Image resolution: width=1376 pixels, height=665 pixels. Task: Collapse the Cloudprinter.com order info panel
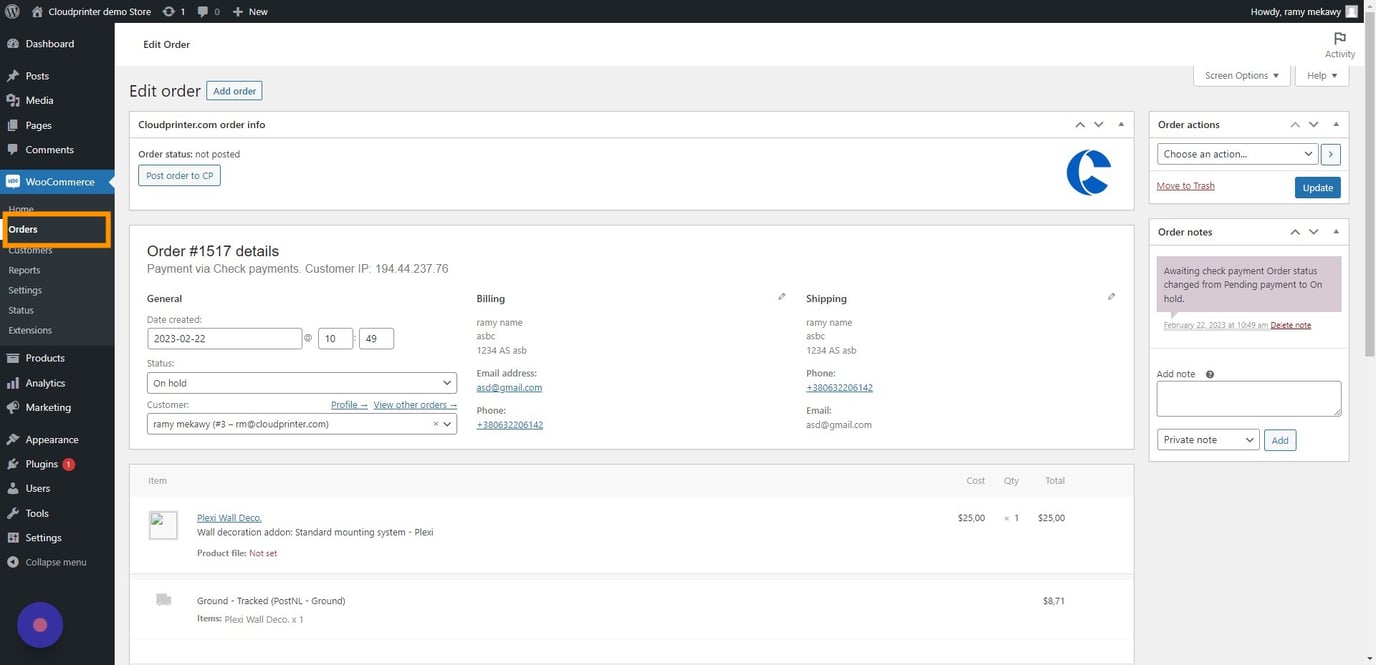coord(1120,124)
